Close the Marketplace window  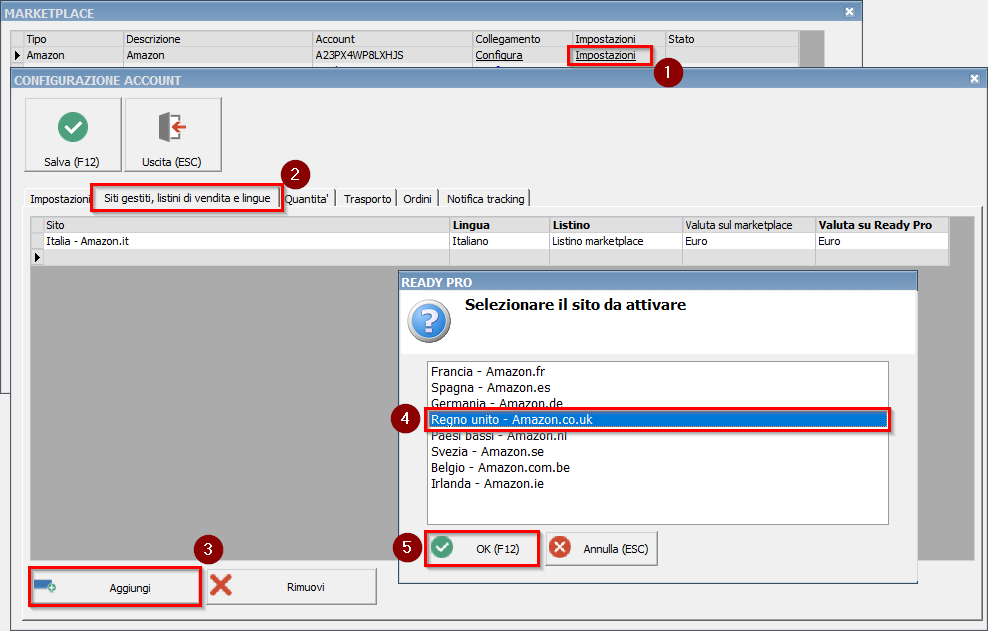849,11
